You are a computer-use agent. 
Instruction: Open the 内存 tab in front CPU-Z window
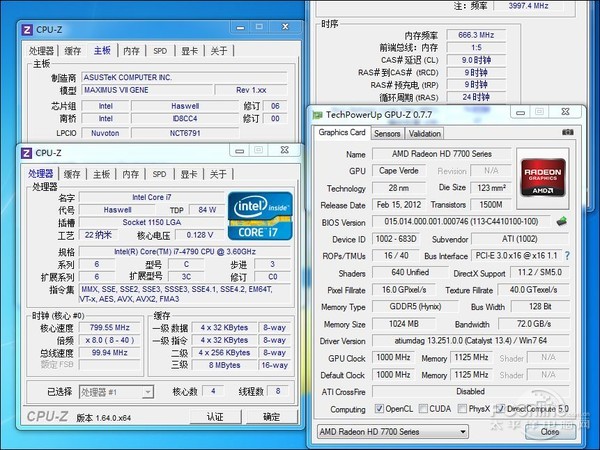click(x=130, y=174)
